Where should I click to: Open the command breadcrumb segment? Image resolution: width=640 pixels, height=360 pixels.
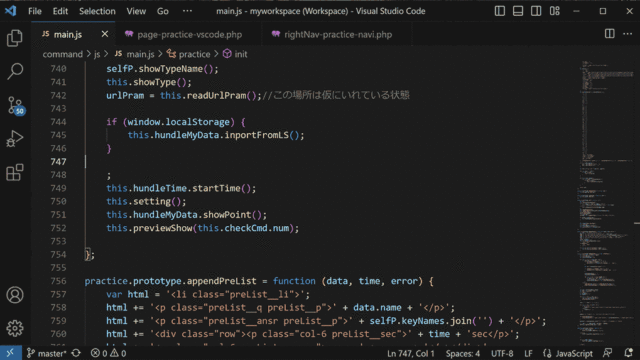coord(62,54)
